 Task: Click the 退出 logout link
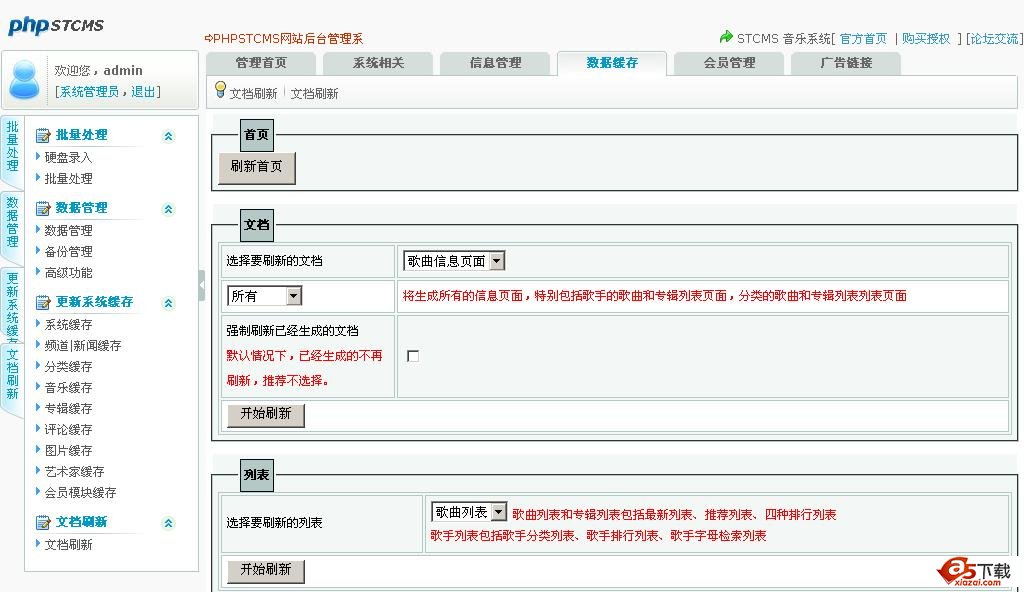[143, 91]
